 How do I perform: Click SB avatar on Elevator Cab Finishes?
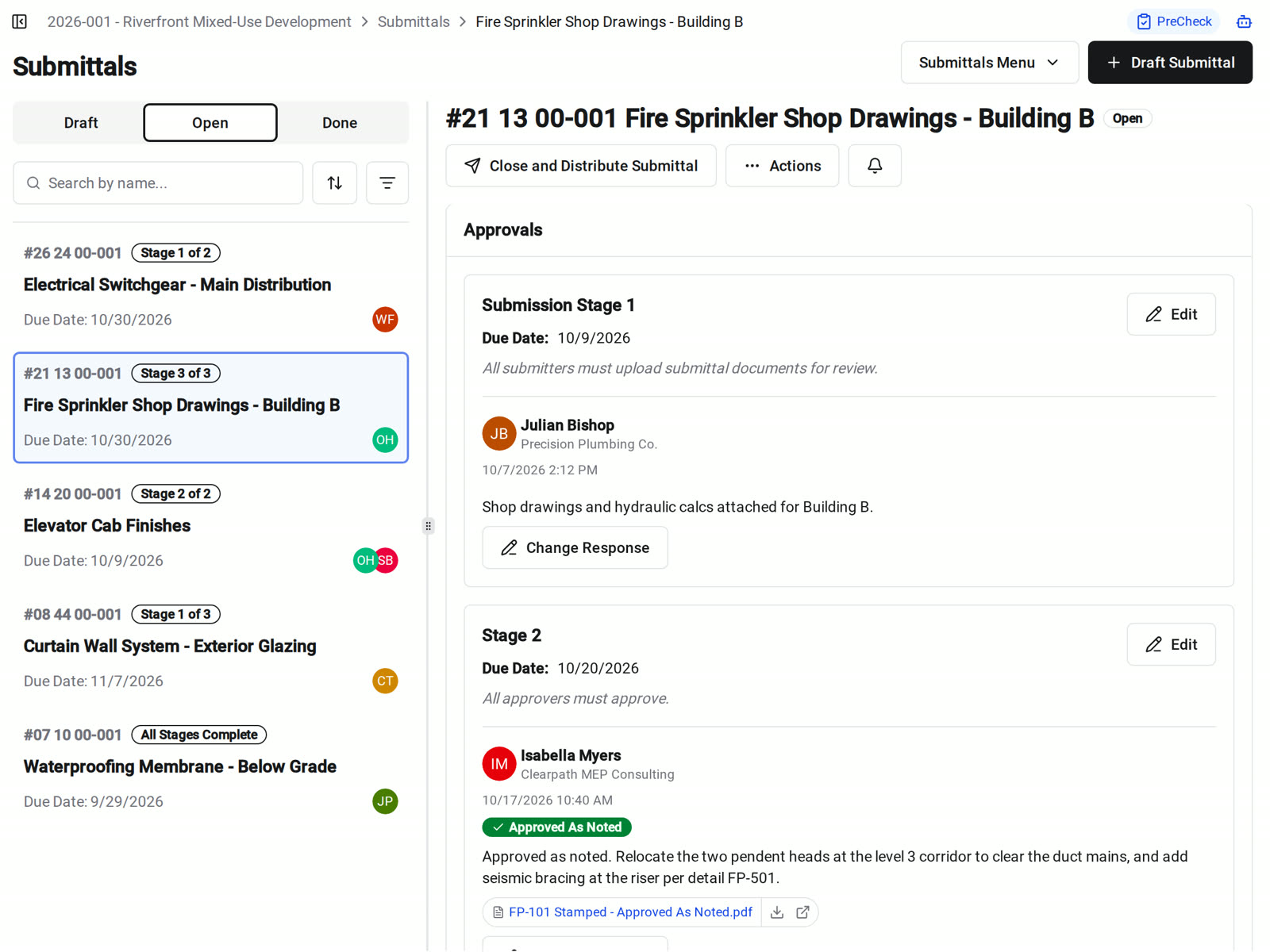click(387, 561)
